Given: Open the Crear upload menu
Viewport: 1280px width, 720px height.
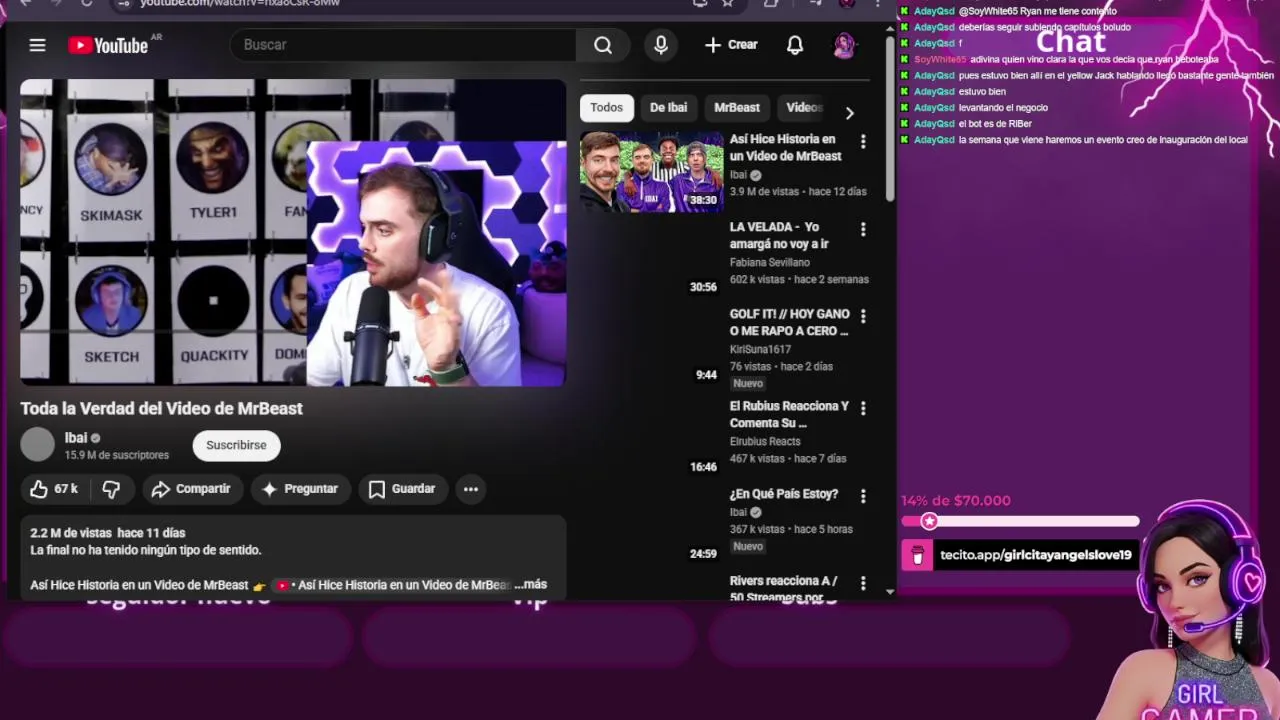Looking at the screenshot, I should 731,45.
